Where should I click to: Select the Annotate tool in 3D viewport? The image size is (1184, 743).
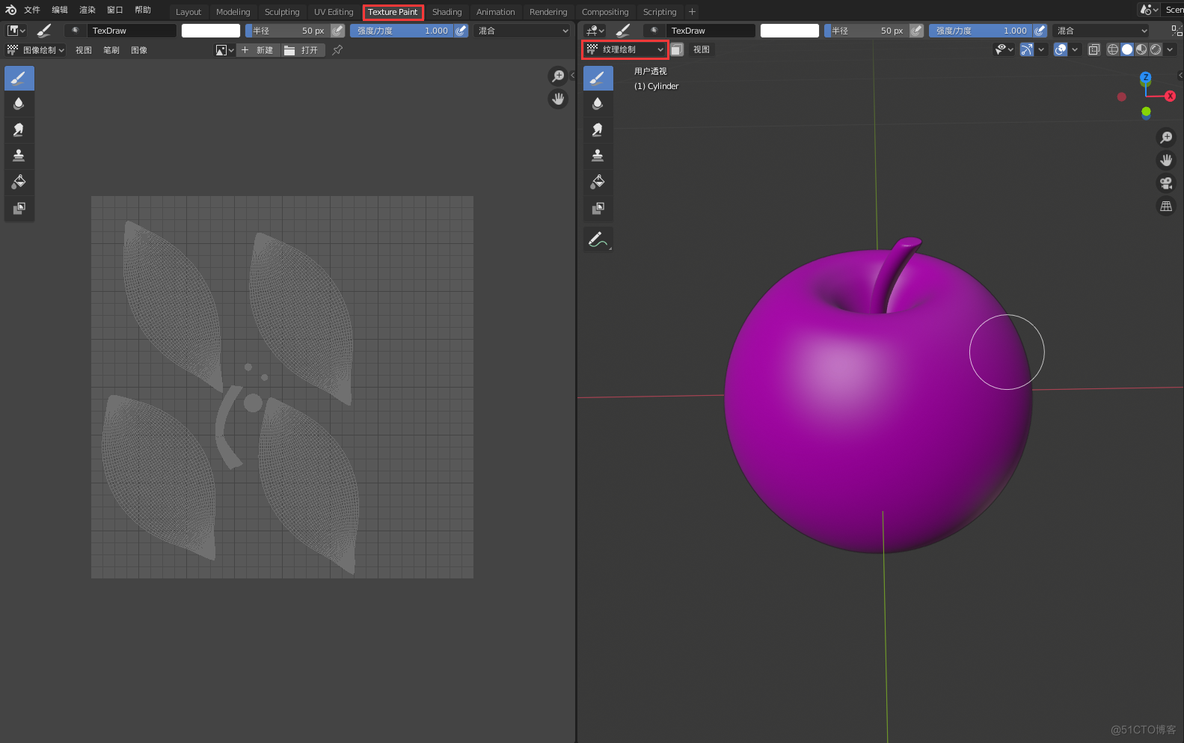click(597, 239)
